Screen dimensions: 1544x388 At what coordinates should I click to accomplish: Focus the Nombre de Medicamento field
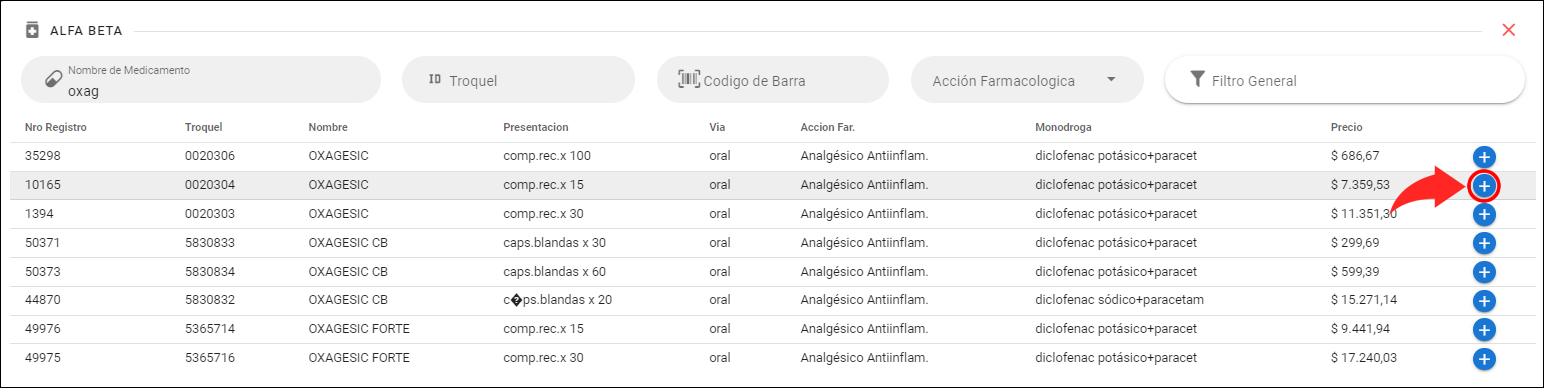pos(201,80)
